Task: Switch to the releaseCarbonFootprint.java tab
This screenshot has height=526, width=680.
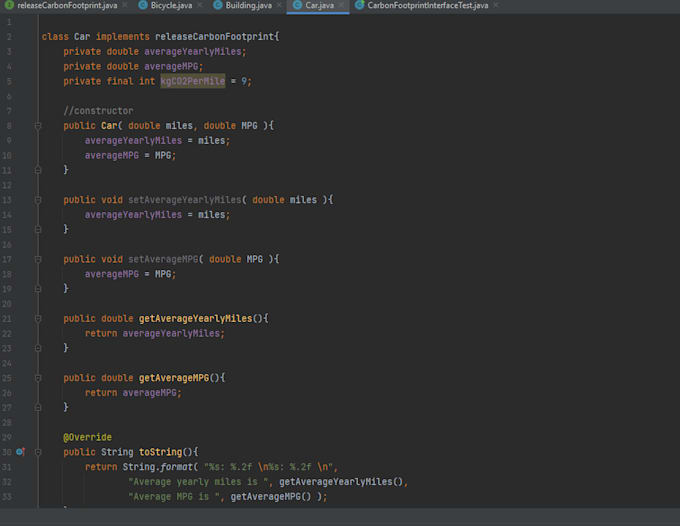Action: 67,6
